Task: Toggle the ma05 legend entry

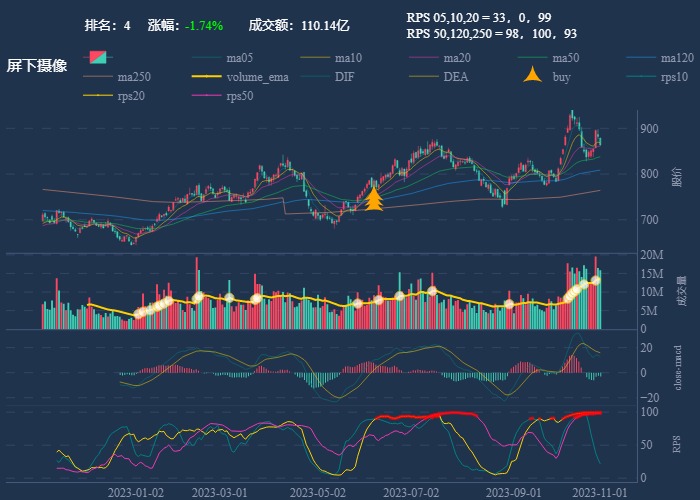Action: coord(222,58)
